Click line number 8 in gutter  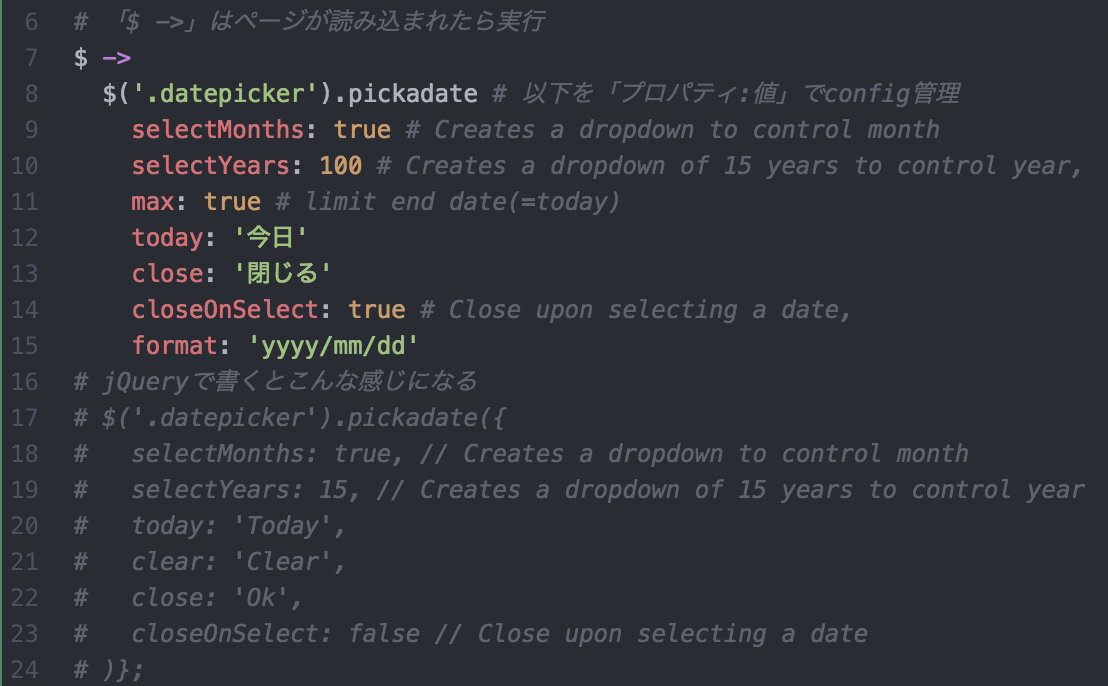(x=31, y=93)
